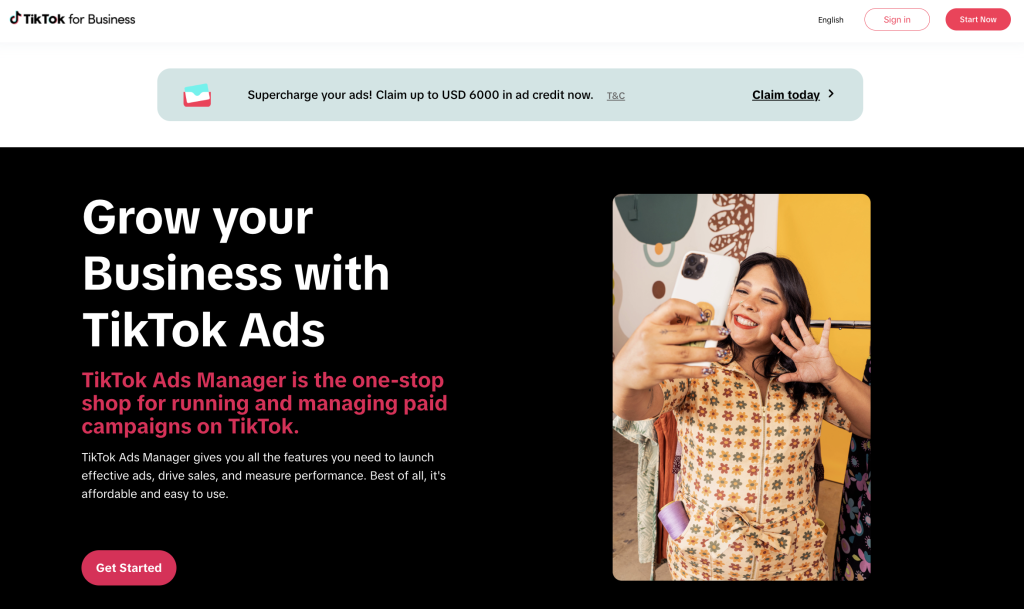Click the Sign in button
This screenshot has width=1024, height=609.
(897, 20)
